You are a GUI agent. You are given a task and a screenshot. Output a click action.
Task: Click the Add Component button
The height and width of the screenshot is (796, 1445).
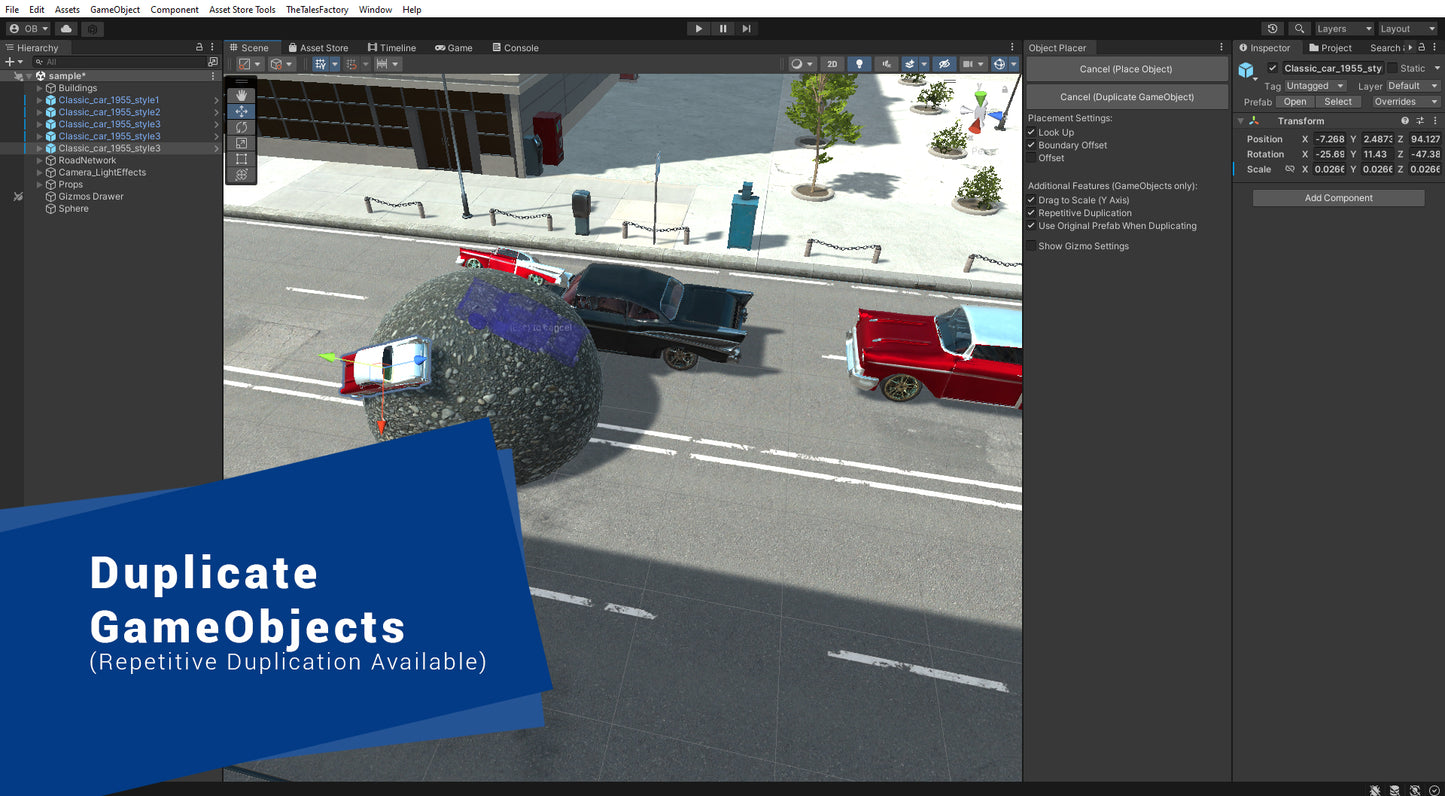1338,198
